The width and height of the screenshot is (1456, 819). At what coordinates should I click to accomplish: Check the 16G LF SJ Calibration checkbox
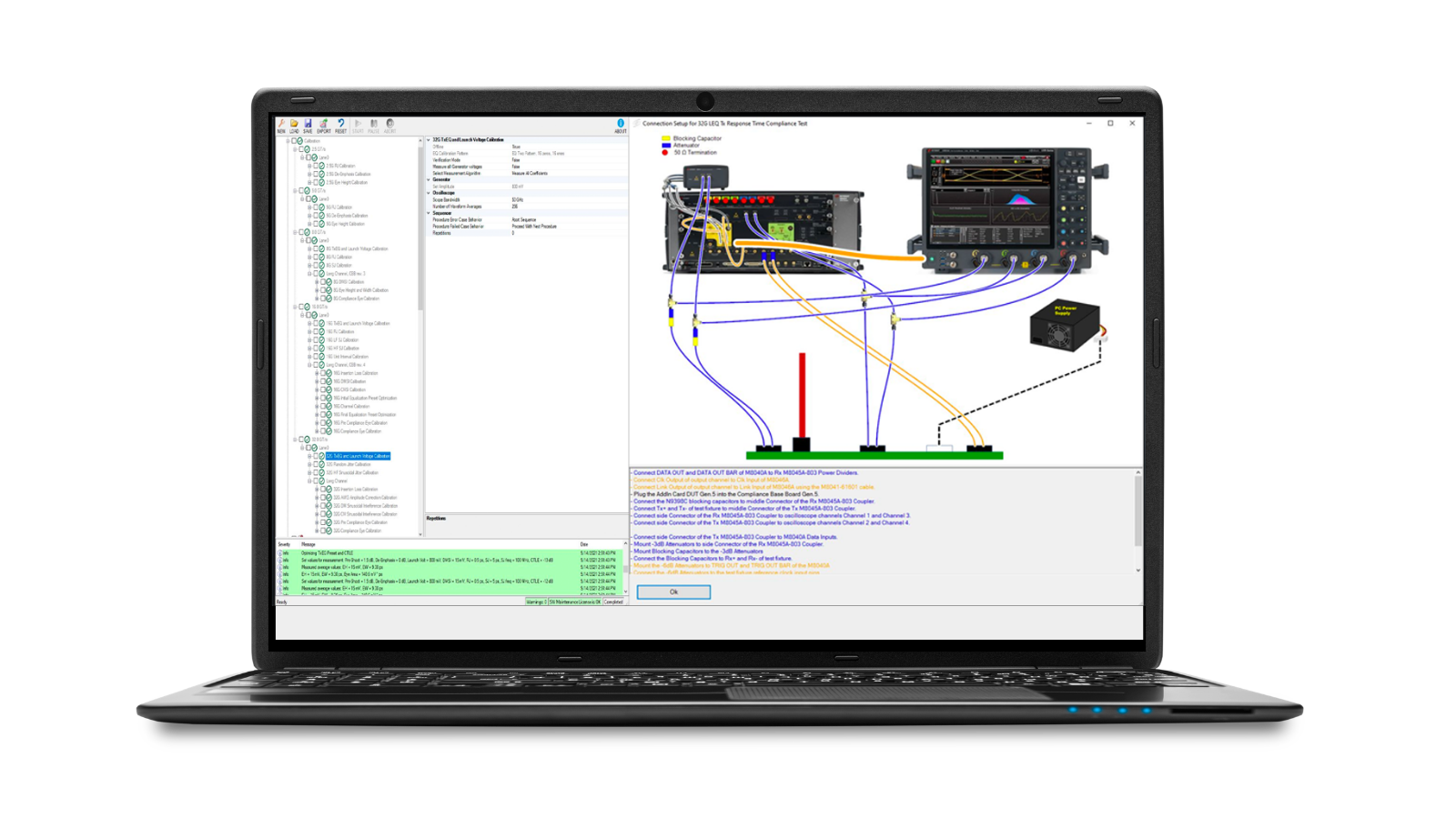tap(316, 339)
